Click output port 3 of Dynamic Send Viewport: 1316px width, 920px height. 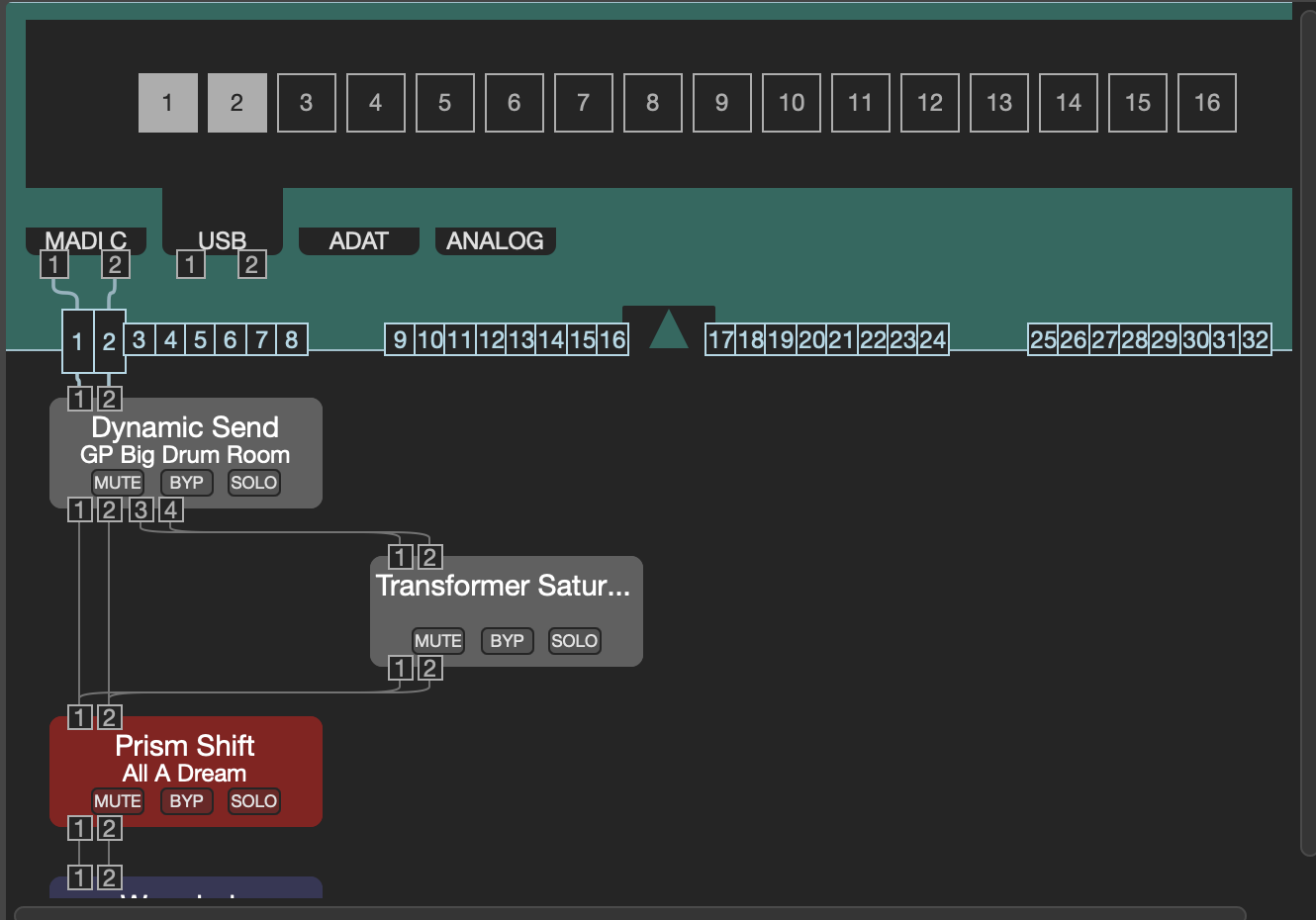pos(141,509)
